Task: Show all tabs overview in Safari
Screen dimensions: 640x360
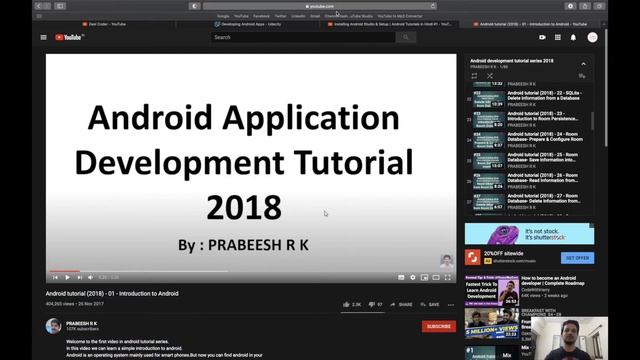Action: [x=599, y=6]
